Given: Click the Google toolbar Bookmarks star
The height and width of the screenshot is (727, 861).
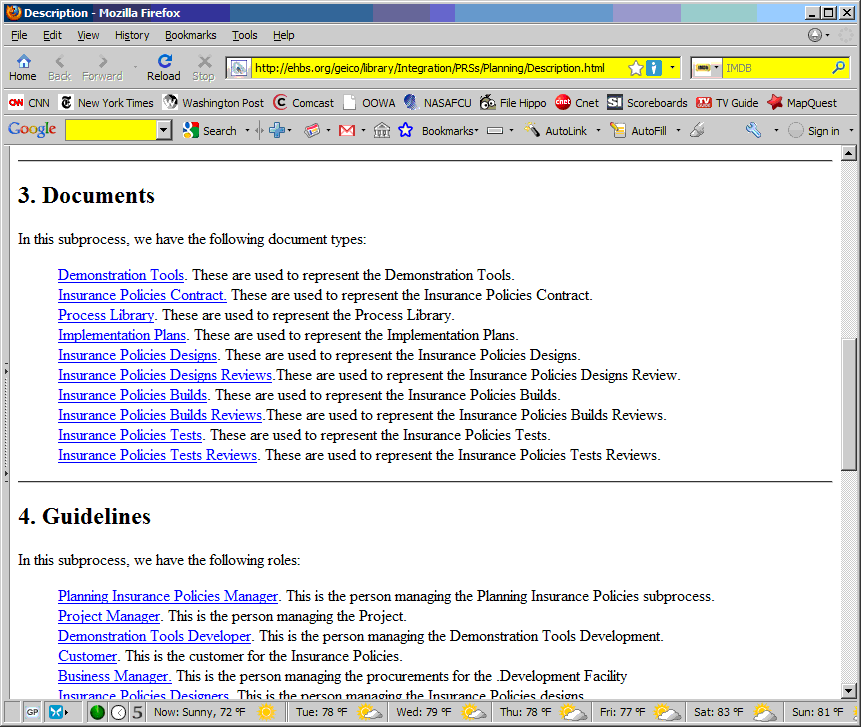Looking at the screenshot, I should pos(405,131).
